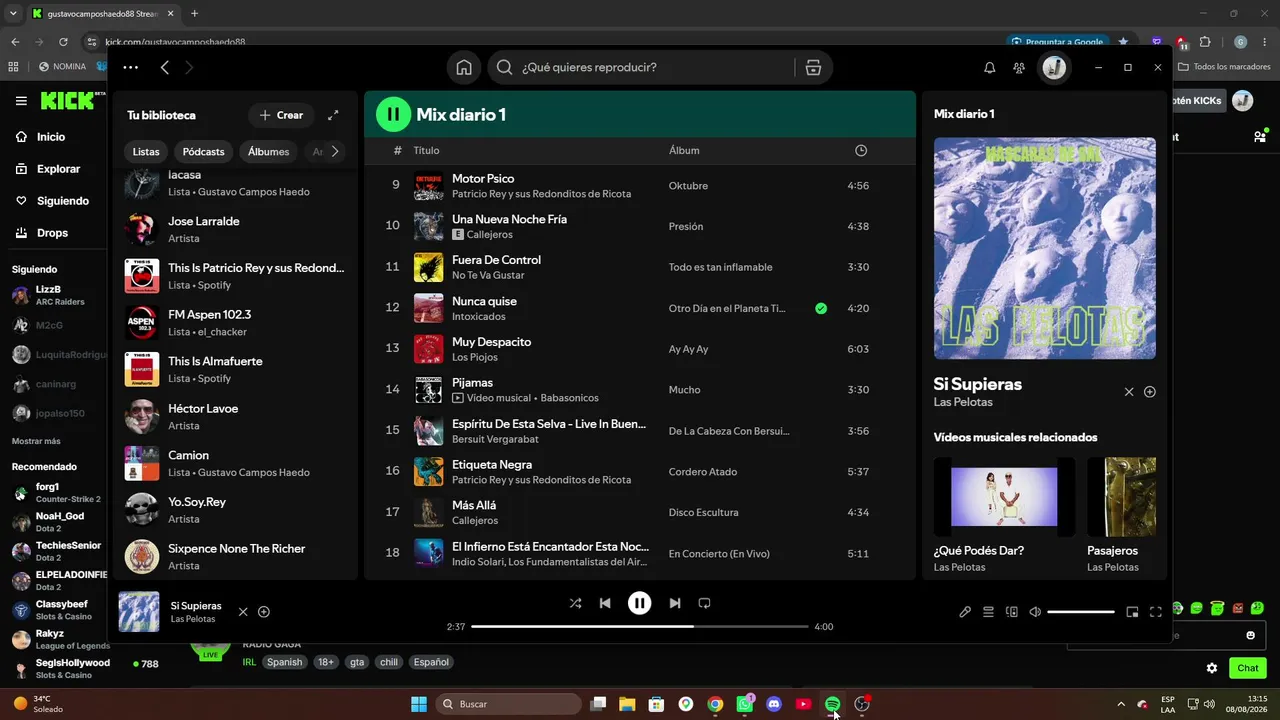Image resolution: width=1280 pixels, height=720 pixels.
Task: Open the ¿Qué Podés Dar? video thumbnail
Action: point(1004,497)
